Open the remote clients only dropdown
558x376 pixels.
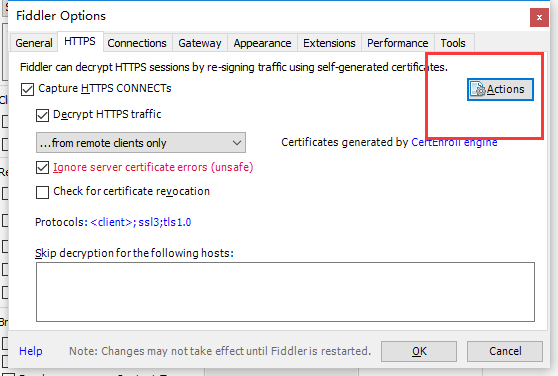[141, 143]
